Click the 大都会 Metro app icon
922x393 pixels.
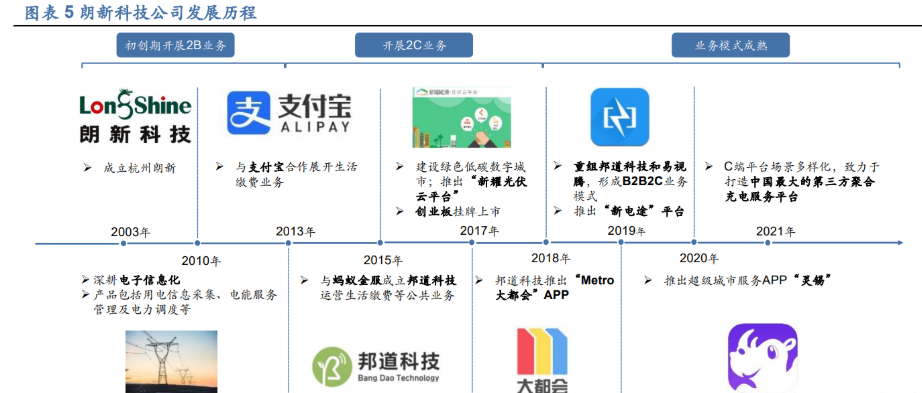coord(542,360)
